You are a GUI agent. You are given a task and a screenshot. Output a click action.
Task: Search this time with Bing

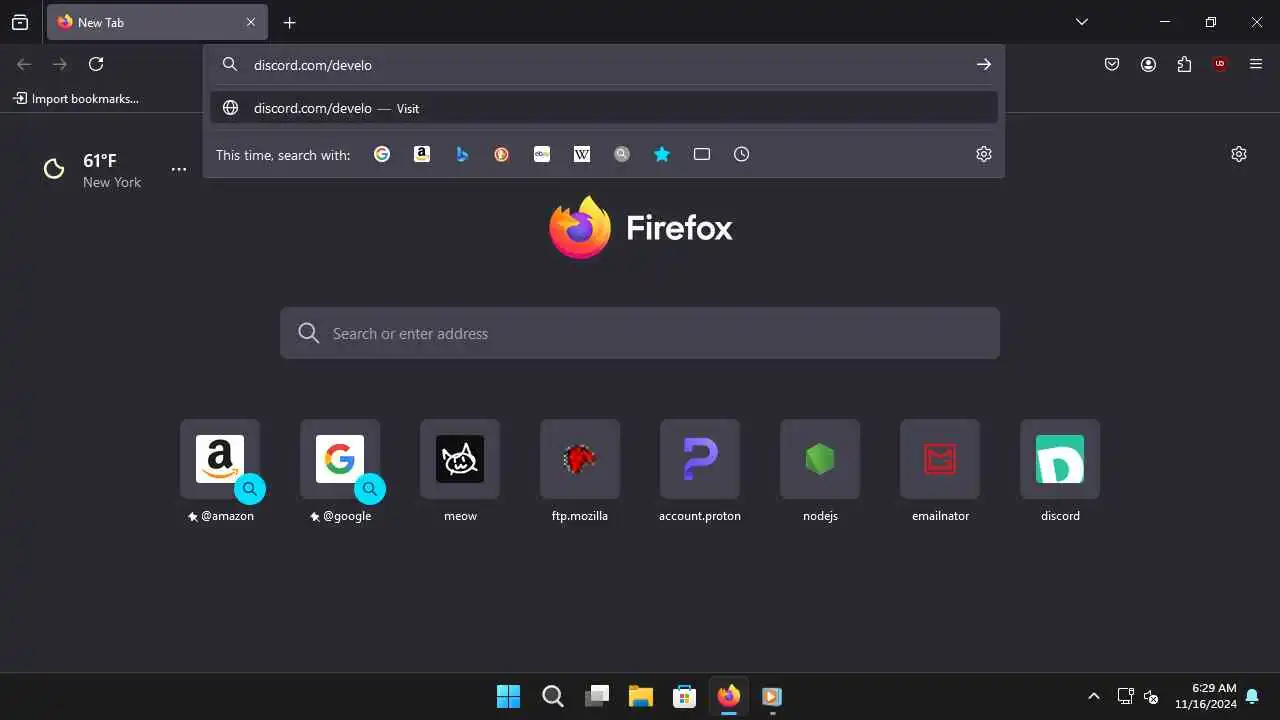462,154
